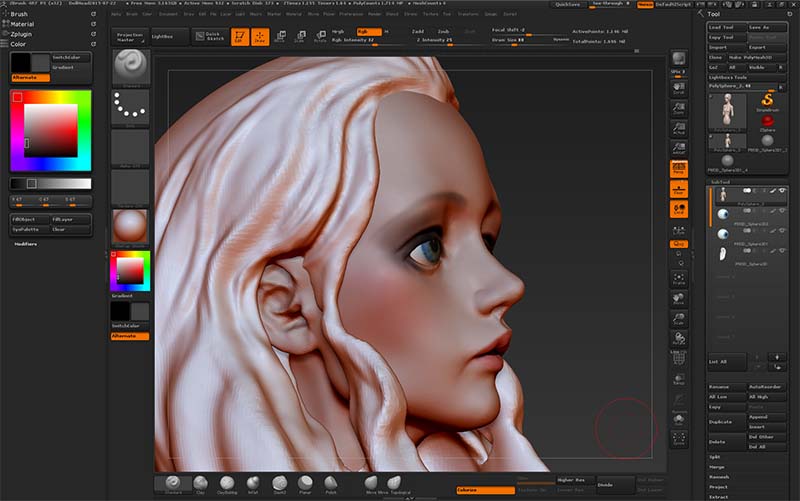Click the right-shelf Scale view icon
Screen dimensions: 800x501
[679, 319]
